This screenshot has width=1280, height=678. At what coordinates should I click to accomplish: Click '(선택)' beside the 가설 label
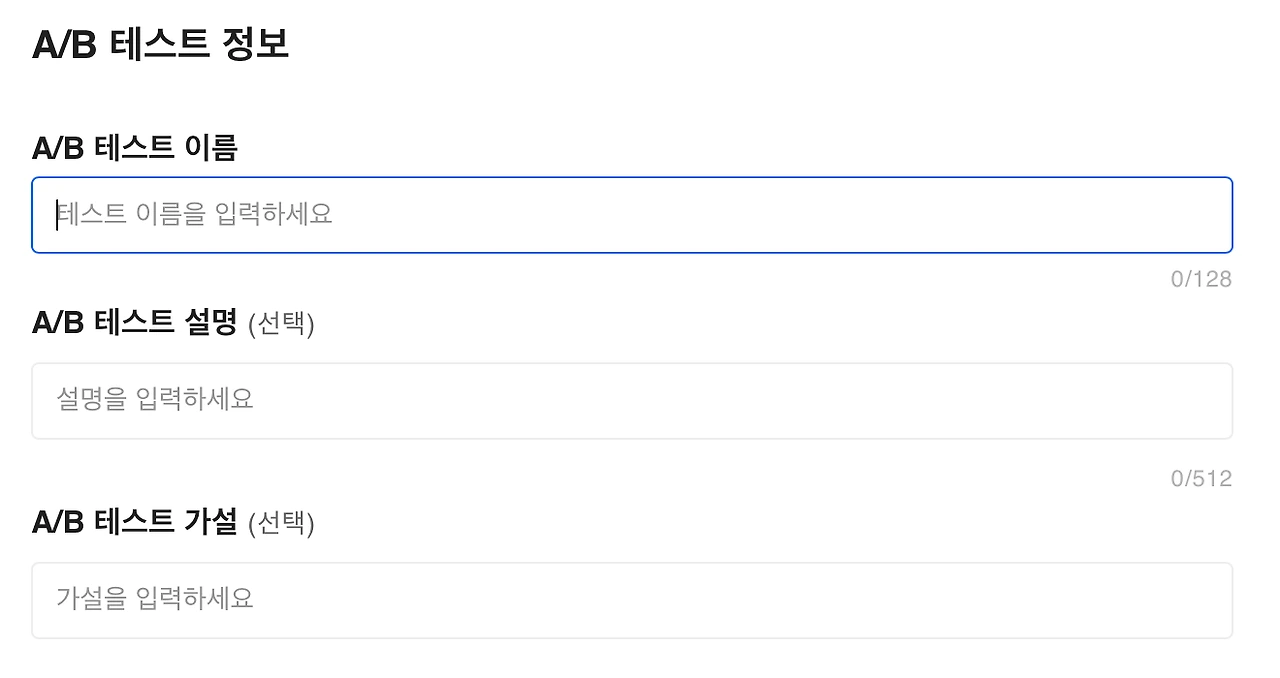tap(281, 523)
